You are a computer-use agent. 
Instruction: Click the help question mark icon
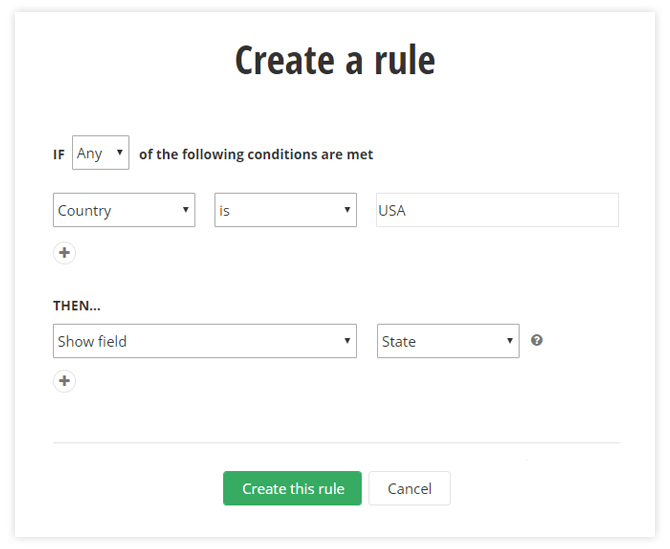pyautogui.click(x=537, y=341)
